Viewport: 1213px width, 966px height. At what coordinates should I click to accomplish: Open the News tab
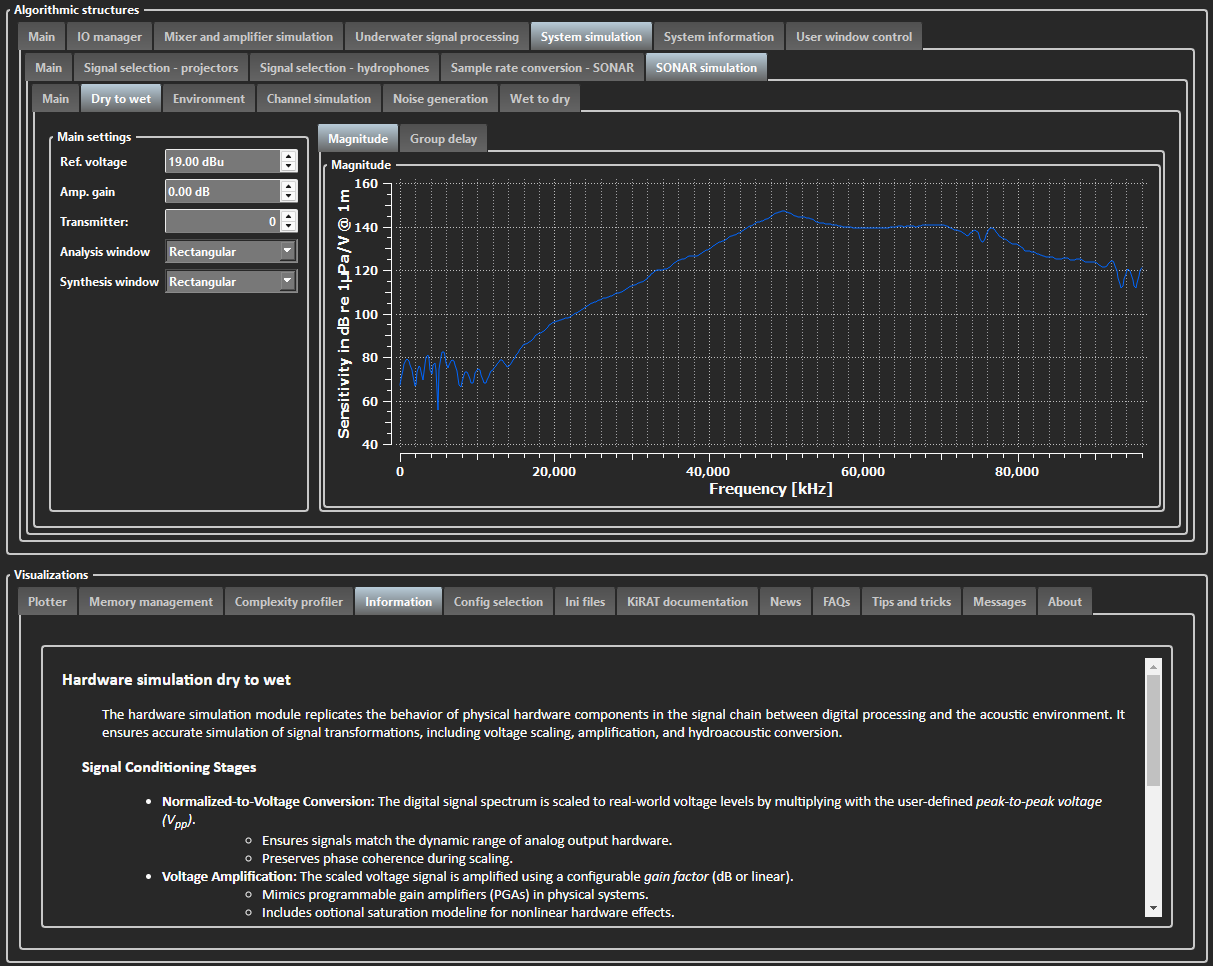786,602
